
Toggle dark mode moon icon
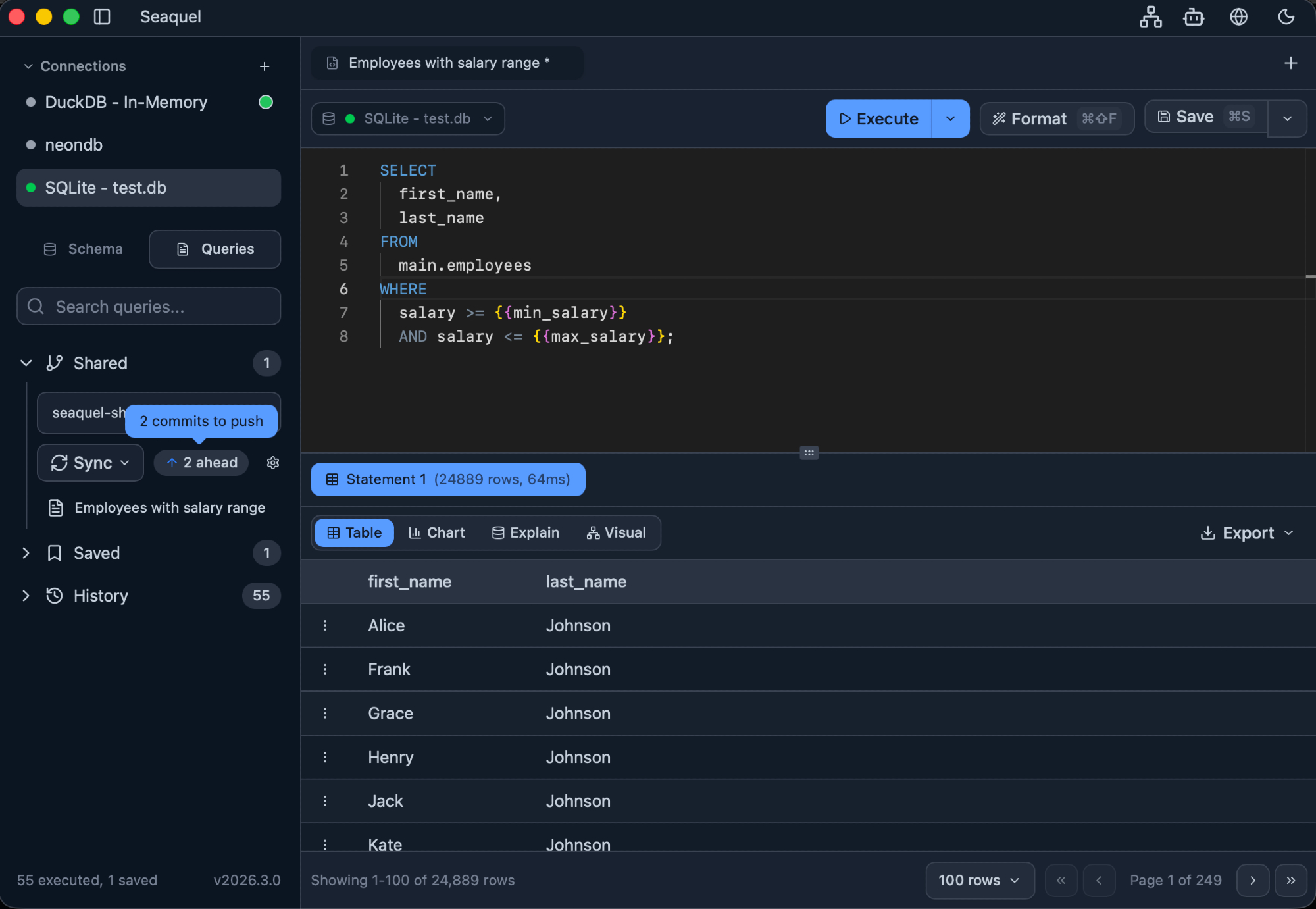coord(1286,16)
